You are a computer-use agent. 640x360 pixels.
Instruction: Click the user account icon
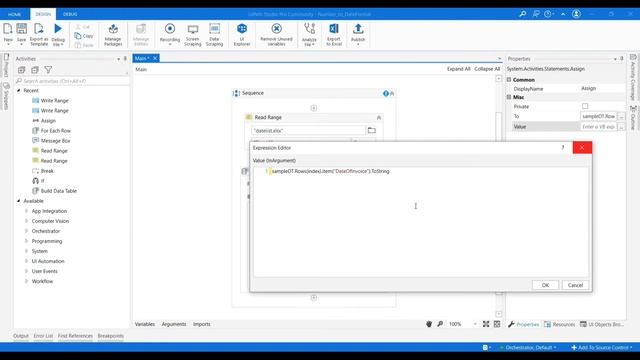576,14
